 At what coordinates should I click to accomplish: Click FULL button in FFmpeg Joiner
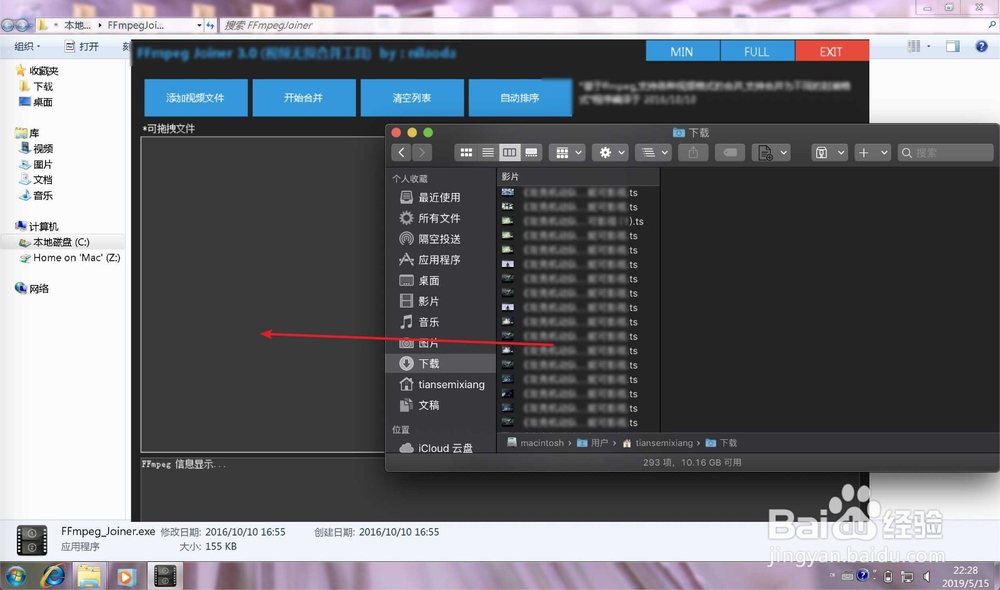[x=757, y=52]
